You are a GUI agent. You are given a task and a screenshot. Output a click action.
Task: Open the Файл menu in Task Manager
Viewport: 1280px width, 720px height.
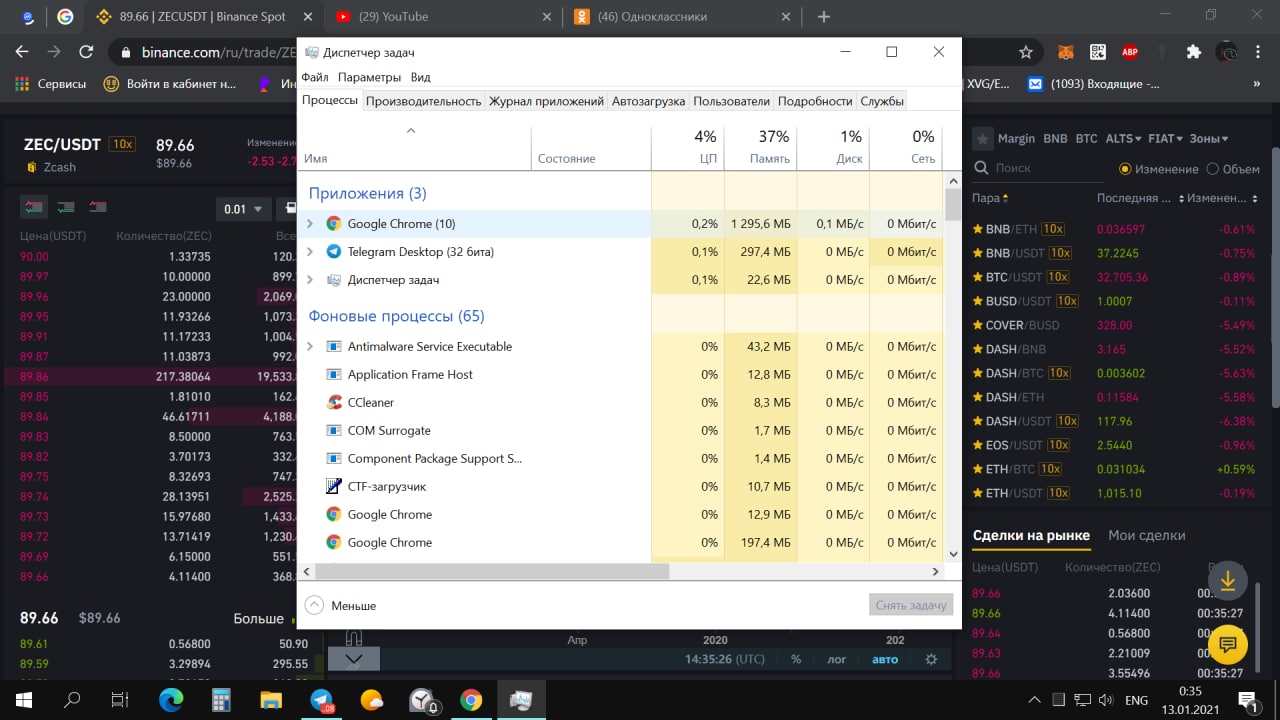[x=315, y=77]
